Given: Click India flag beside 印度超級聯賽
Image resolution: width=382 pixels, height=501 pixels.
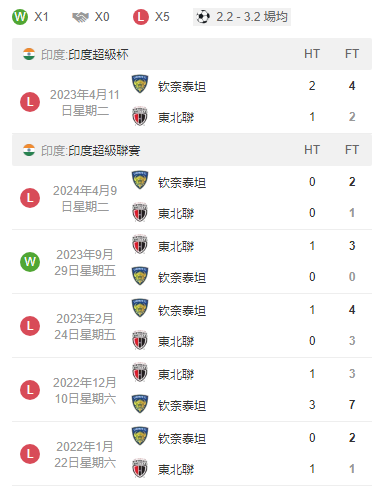Looking at the screenshot, I should [29, 150].
